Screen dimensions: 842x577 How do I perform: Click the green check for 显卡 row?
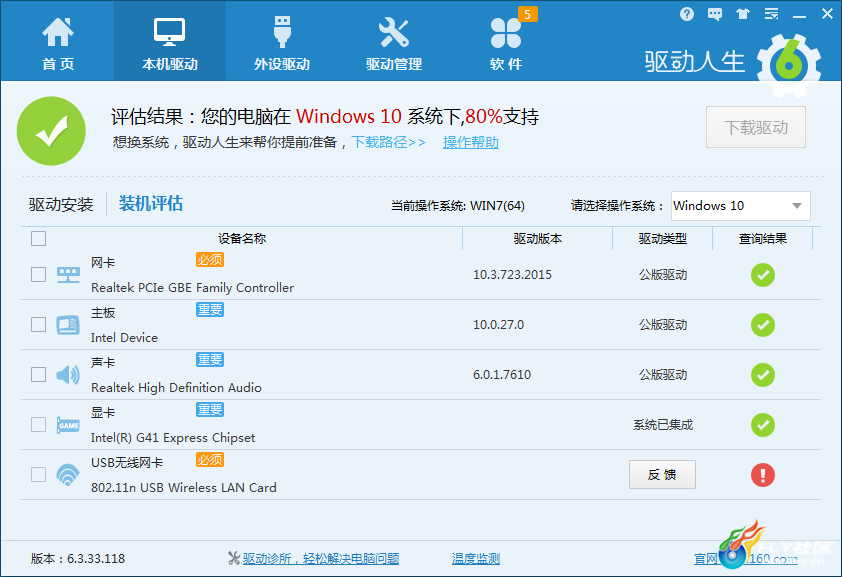[763, 425]
